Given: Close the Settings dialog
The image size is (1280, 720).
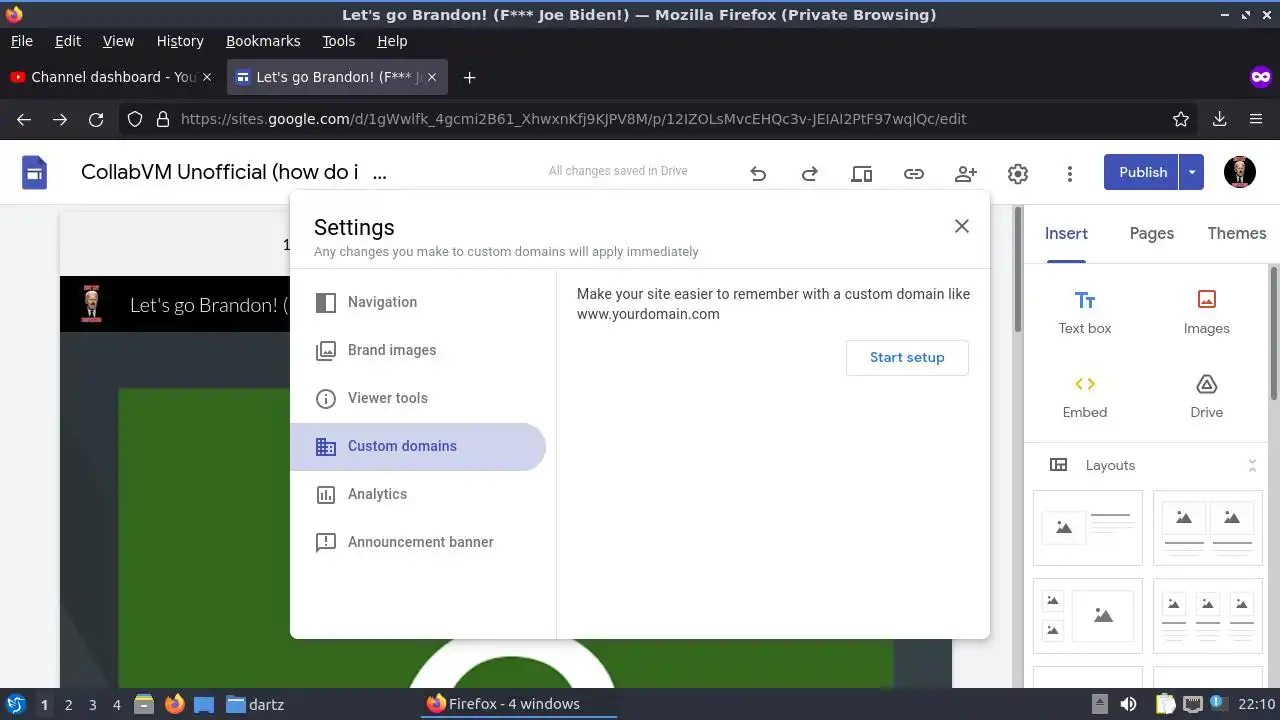Looking at the screenshot, I should point(962,226).
